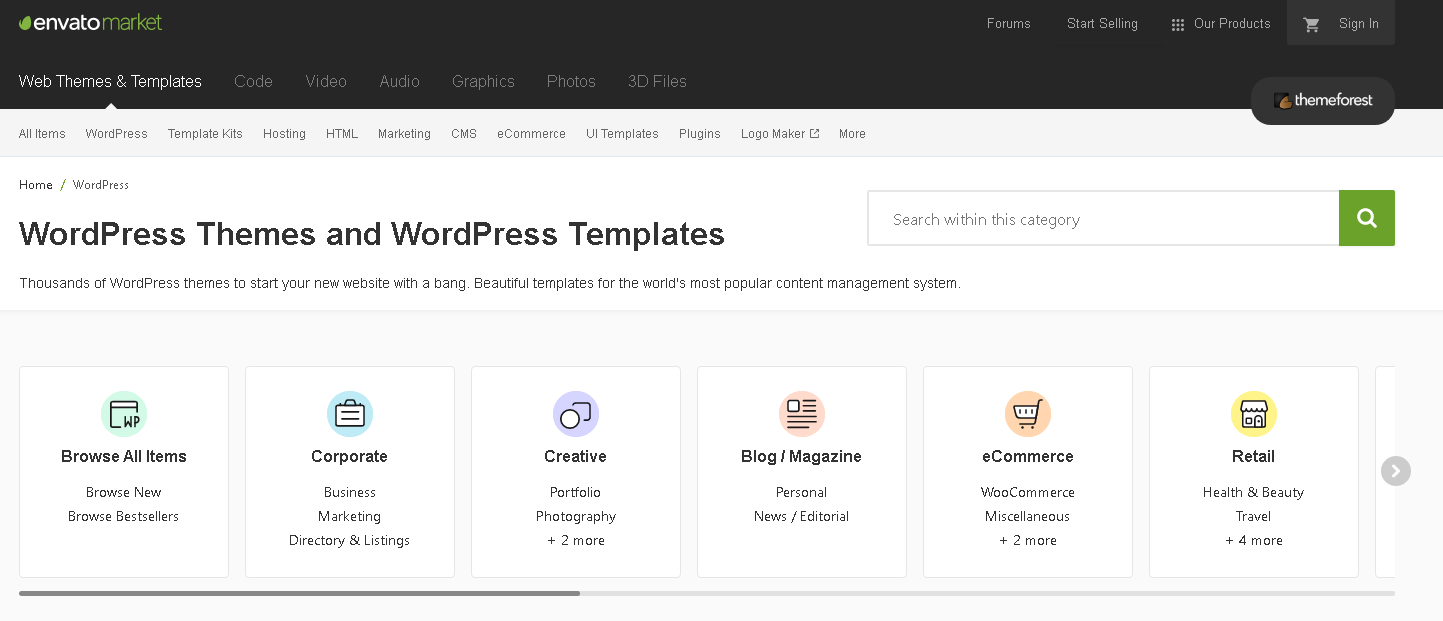Open WordPress in subnavigation
This screenshot has width=1443, height=621.
(x=116, y=133)
